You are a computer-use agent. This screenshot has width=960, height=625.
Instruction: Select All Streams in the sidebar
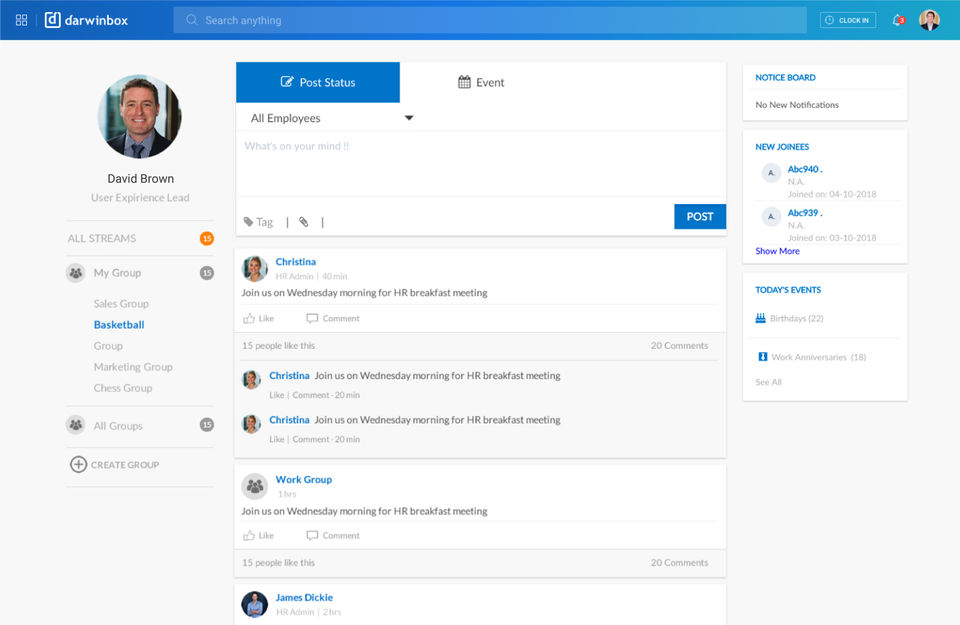pyautogui.click(x=102, y=238)
